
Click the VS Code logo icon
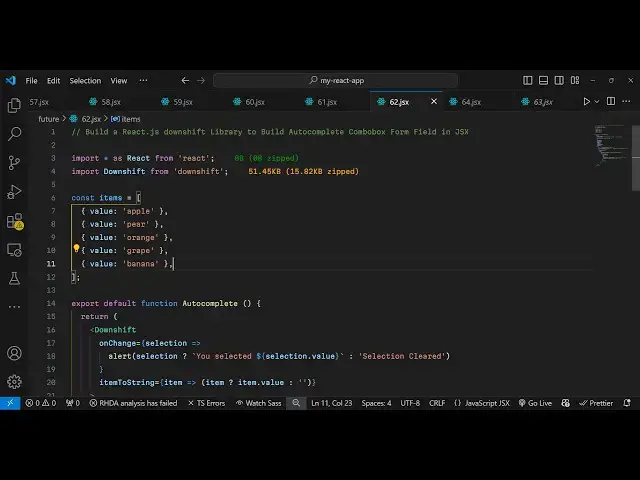click(11, 80)
